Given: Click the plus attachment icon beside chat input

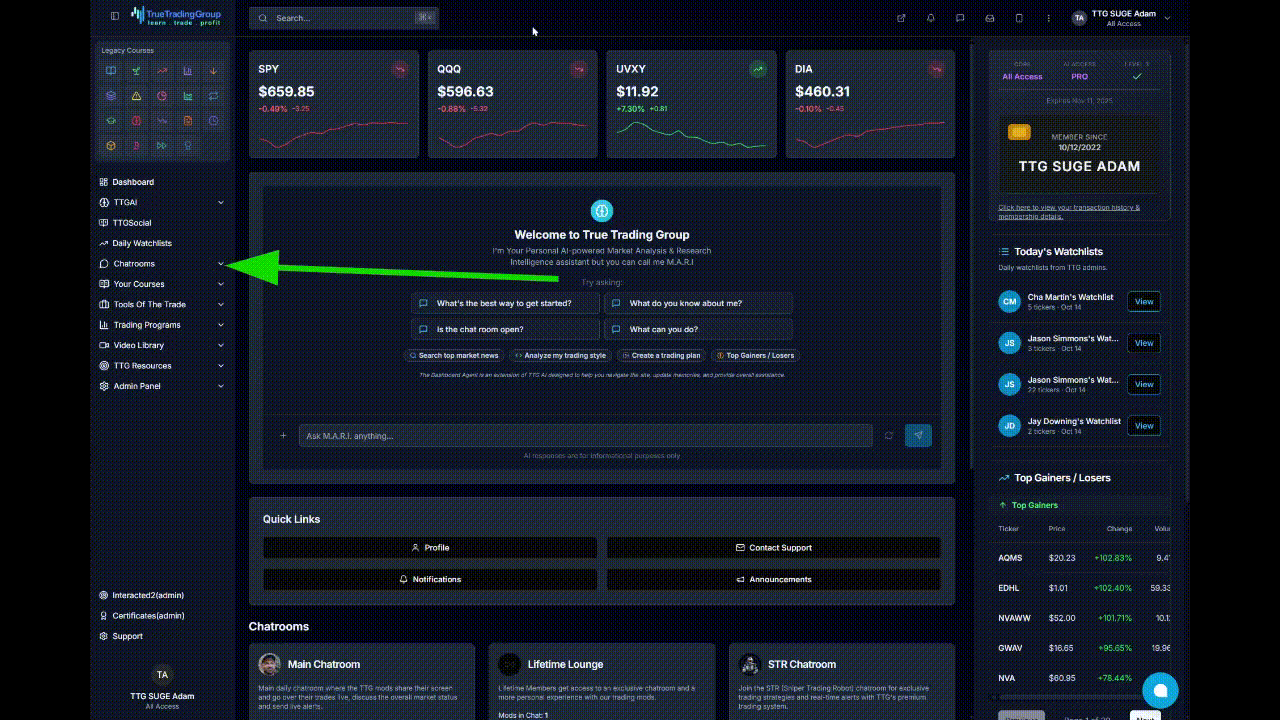Looking at the screenshot, I should [283, 435].
